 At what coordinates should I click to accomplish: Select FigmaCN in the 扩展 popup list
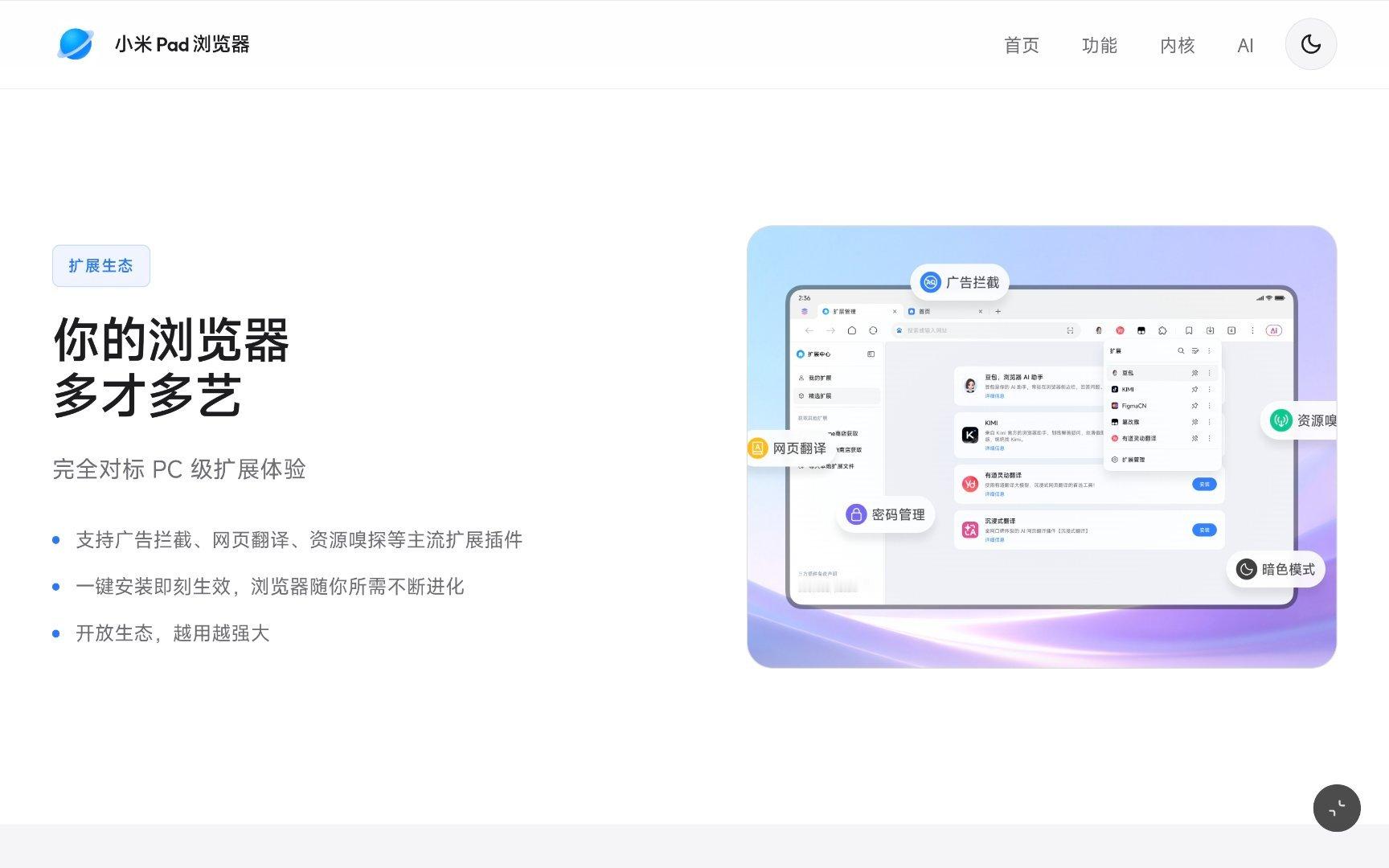(x=1163, y=406)
